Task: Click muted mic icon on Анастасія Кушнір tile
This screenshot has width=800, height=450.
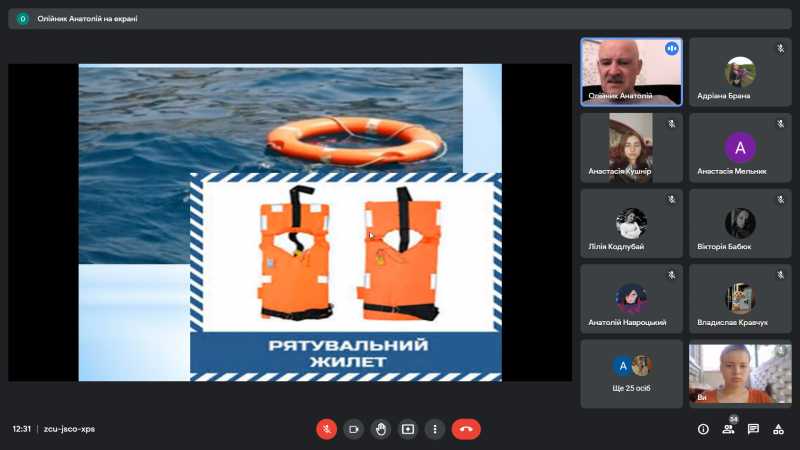Action: (671, 124)
